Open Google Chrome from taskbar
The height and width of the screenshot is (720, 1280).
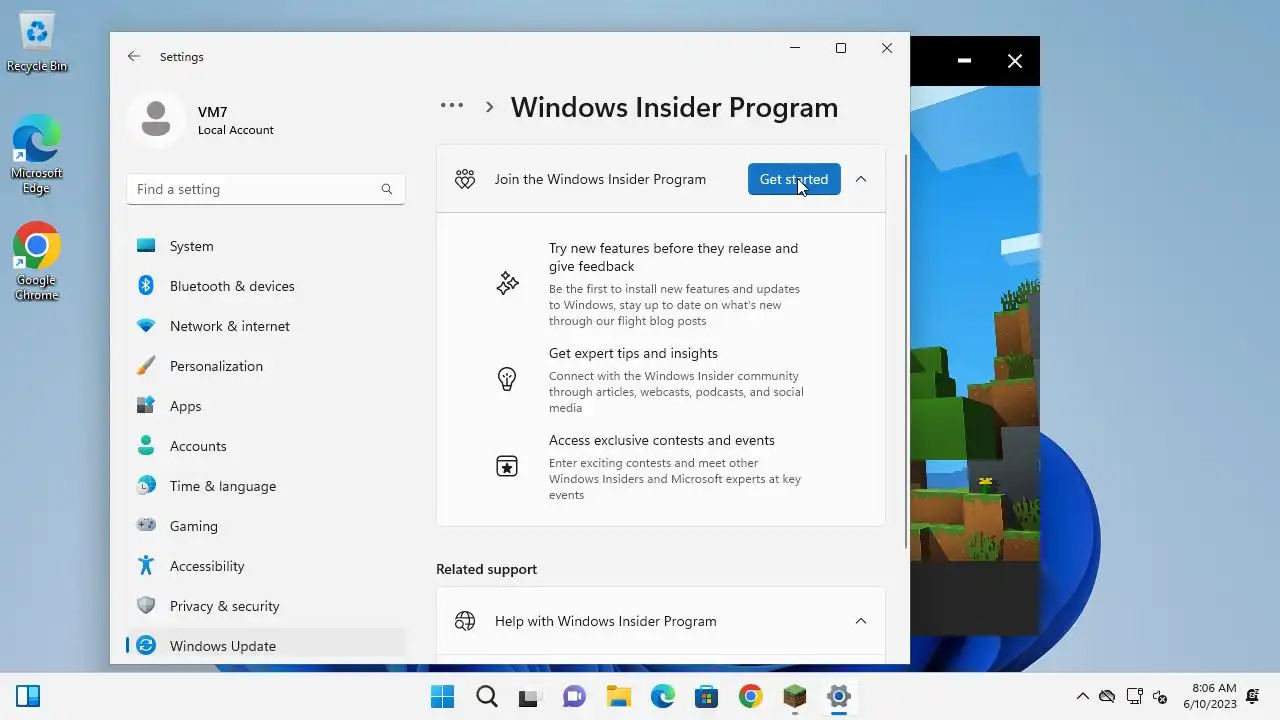tap(750, 696)
